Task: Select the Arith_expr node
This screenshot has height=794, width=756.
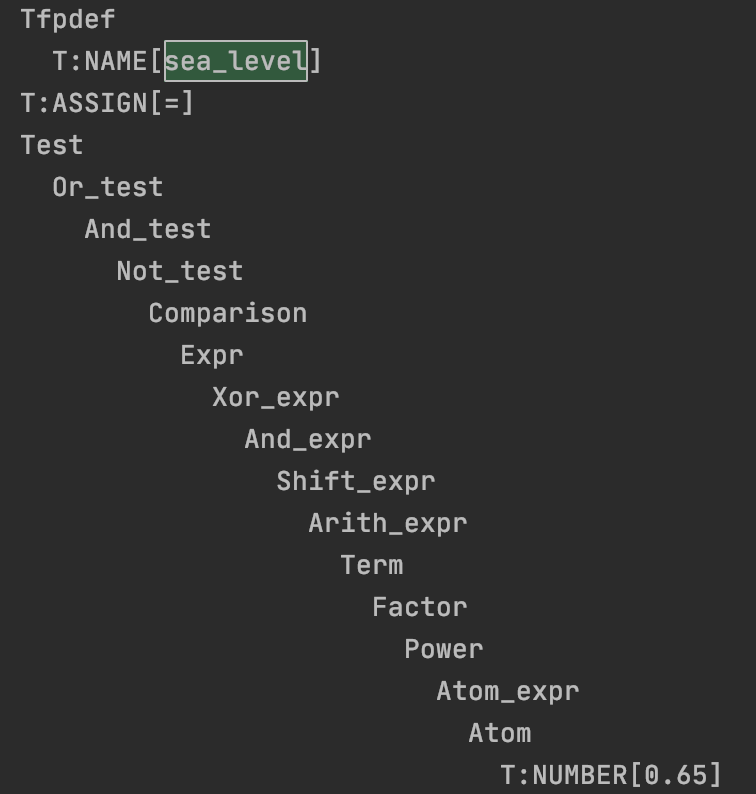Action: (388, 524)
